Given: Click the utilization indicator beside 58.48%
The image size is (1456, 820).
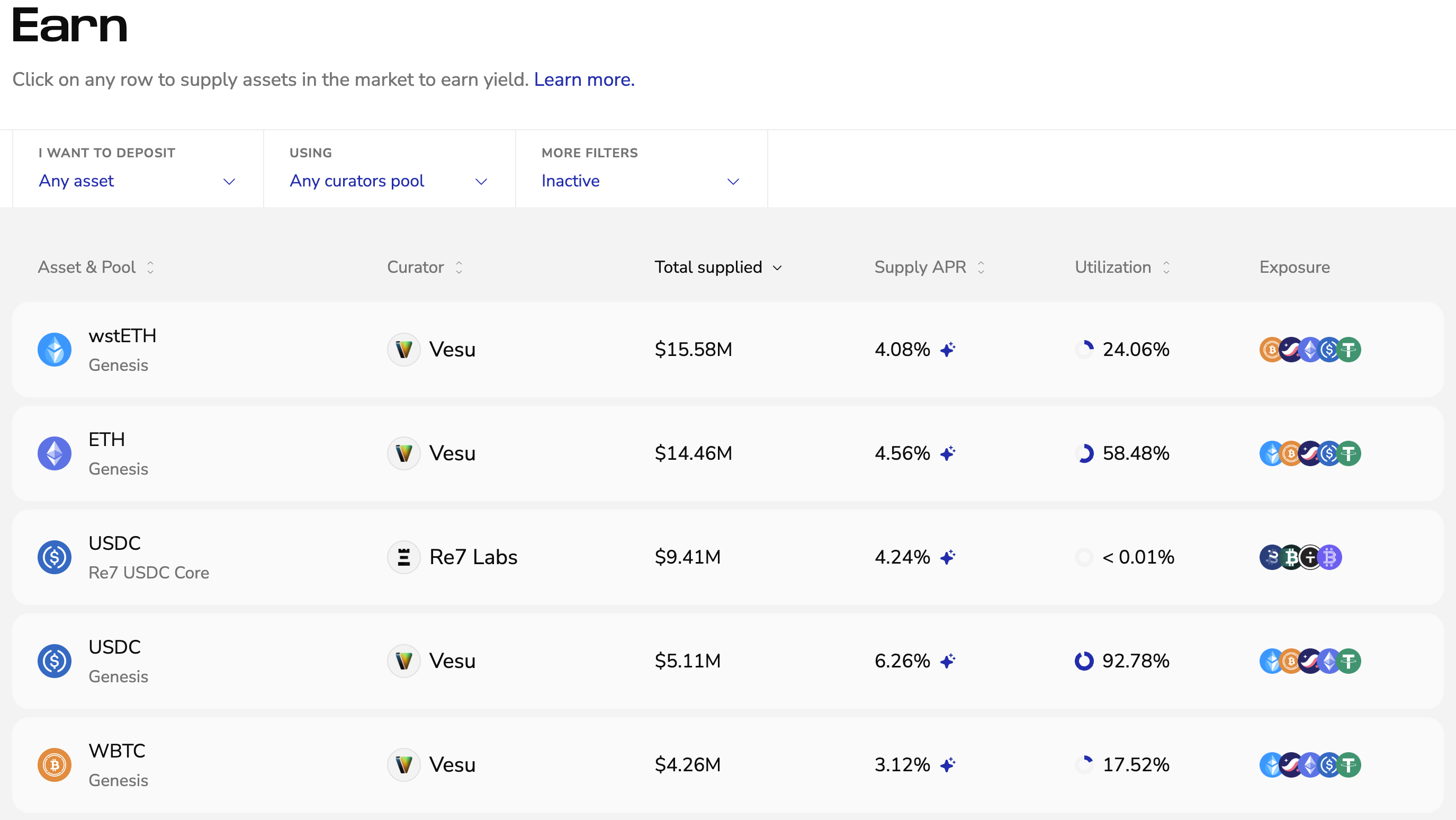Looking at the screenshot, I should (x=1084, y=453).
